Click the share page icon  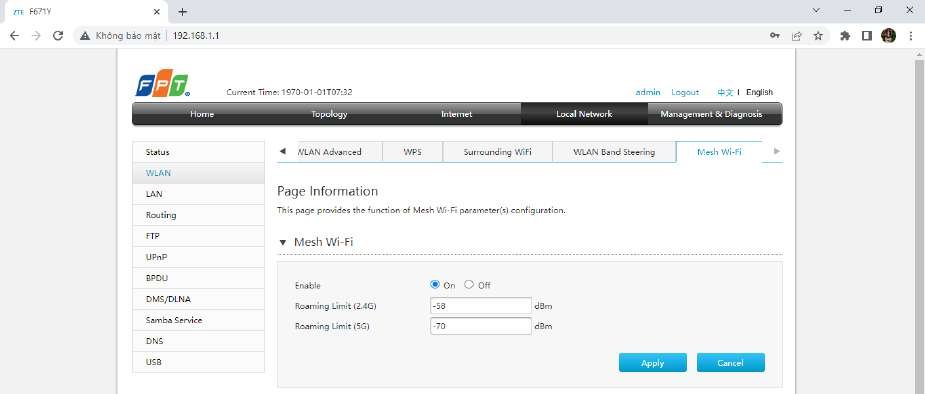coord(796,36)
